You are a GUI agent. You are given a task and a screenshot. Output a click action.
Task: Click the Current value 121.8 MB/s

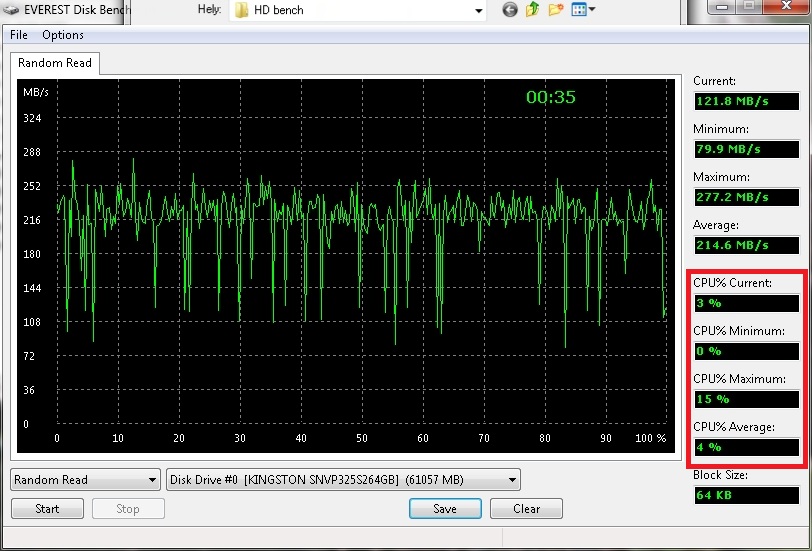pos(747,101)
